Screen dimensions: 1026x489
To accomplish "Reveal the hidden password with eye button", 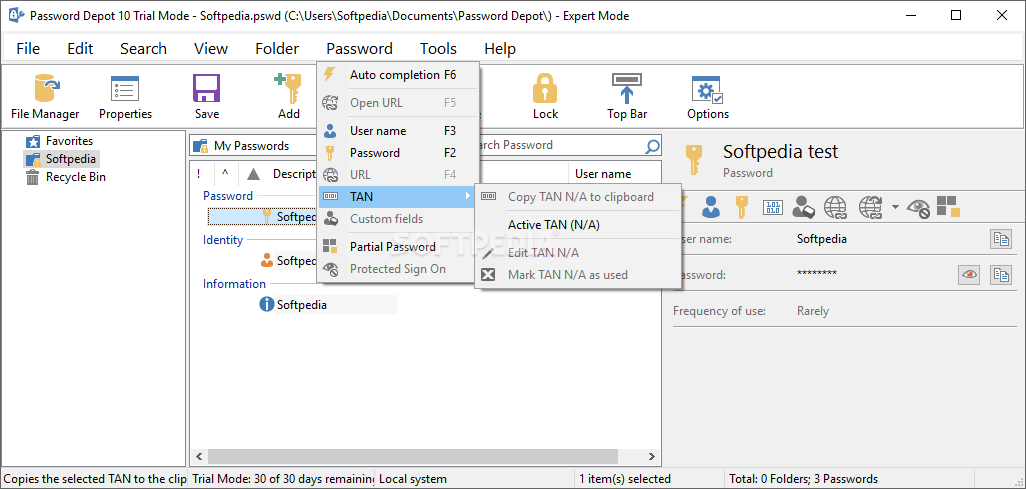I will [968, 275].
